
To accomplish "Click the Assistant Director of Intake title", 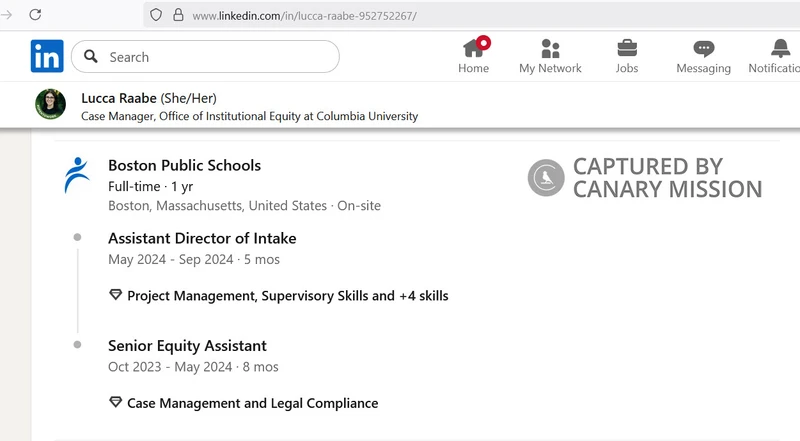I will [x=202, y=238].
